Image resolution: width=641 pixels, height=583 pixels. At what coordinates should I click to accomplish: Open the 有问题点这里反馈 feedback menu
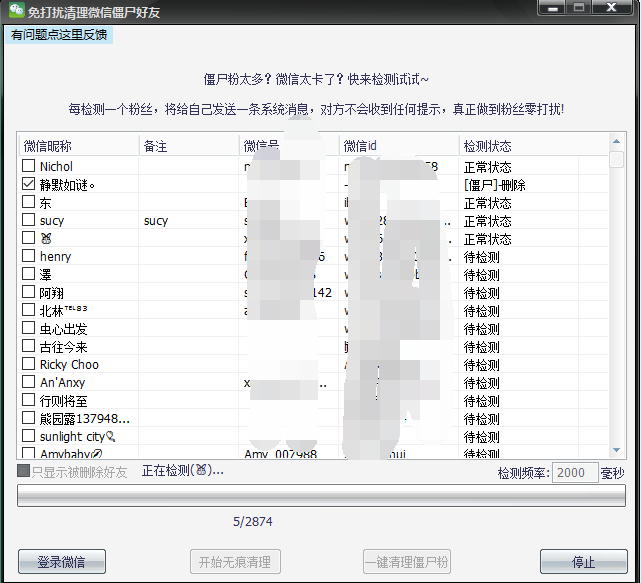[59, 35]
